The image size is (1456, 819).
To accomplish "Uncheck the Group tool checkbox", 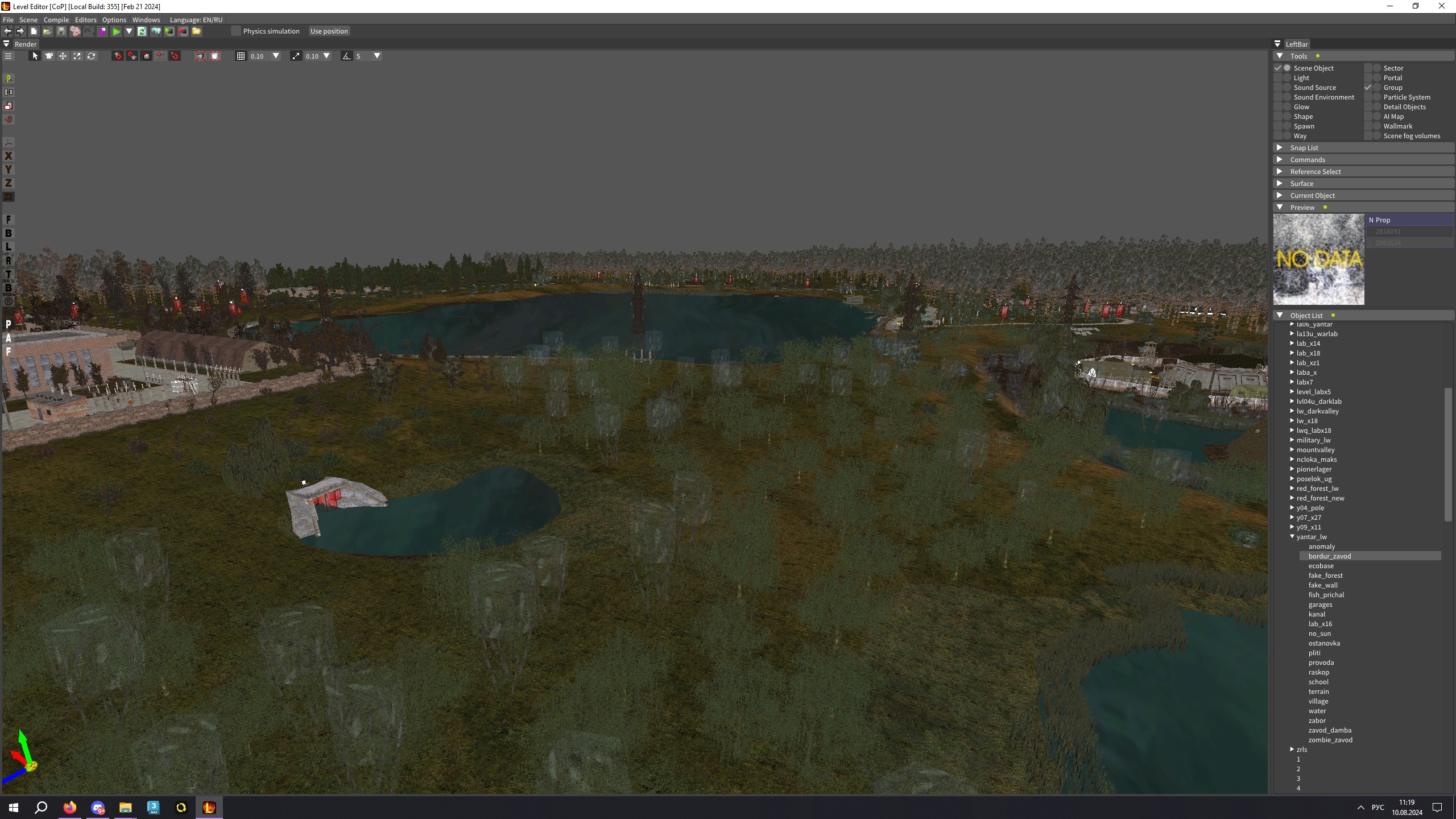I will [x=1368, y=88].
